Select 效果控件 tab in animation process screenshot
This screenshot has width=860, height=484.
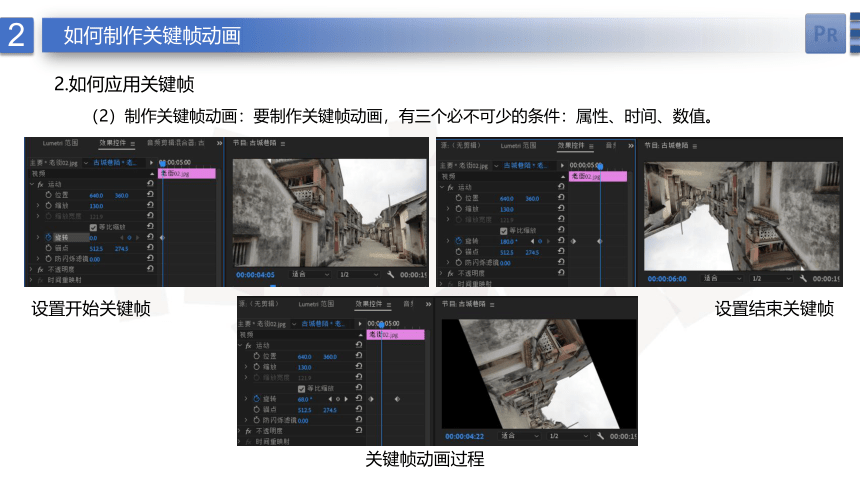[369, 304]
